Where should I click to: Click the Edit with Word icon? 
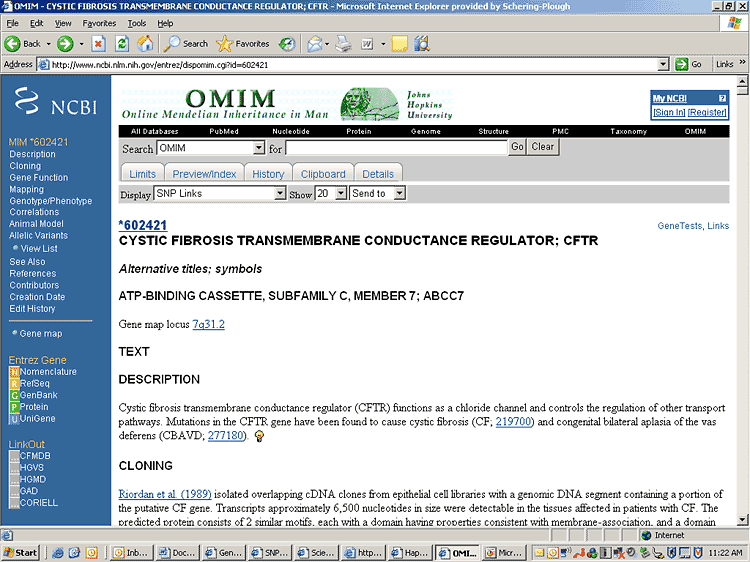pyautogui.click(x=367, y=44)
